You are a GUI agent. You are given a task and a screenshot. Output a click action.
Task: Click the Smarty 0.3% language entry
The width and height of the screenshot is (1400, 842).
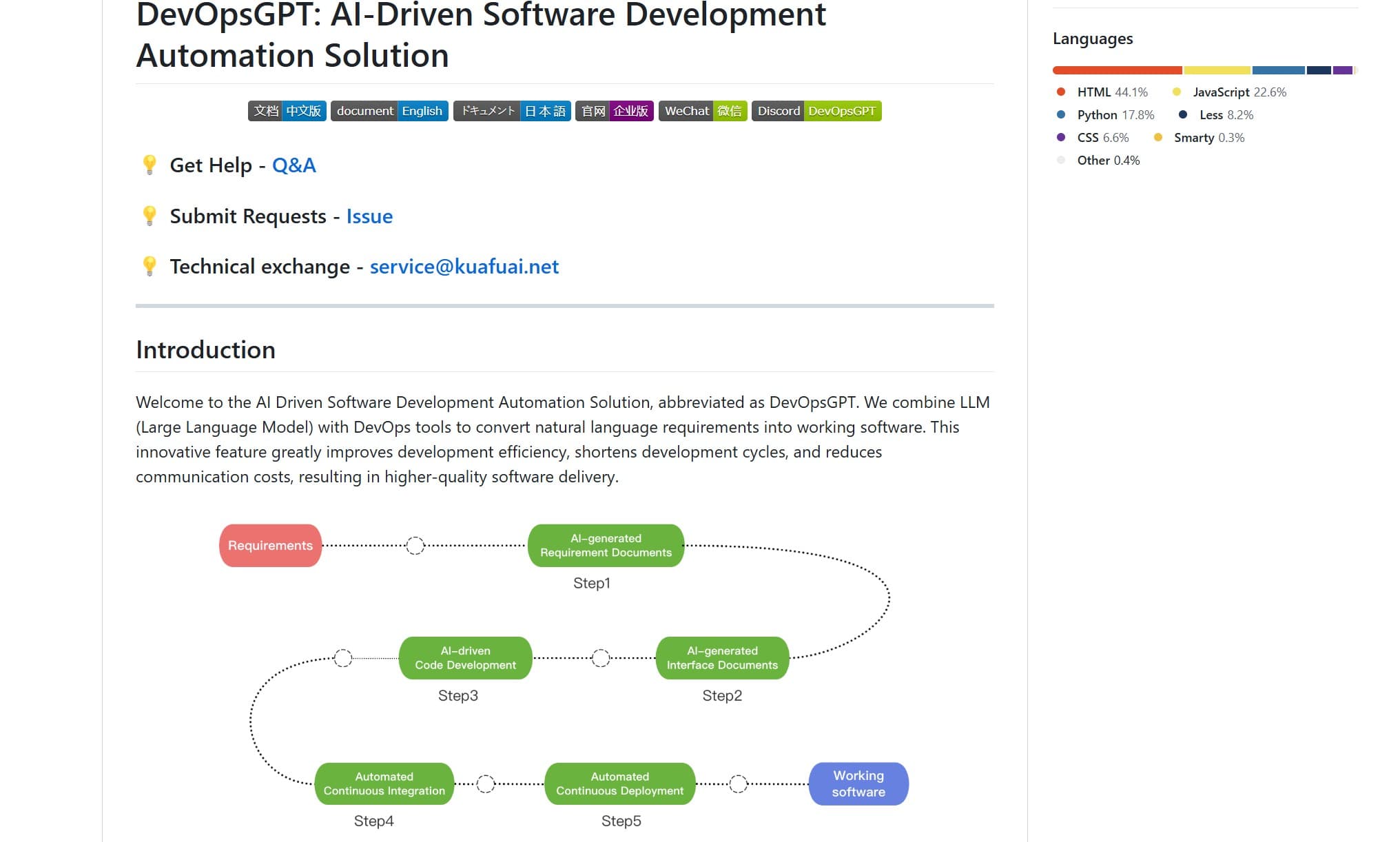coord(1200,138)
